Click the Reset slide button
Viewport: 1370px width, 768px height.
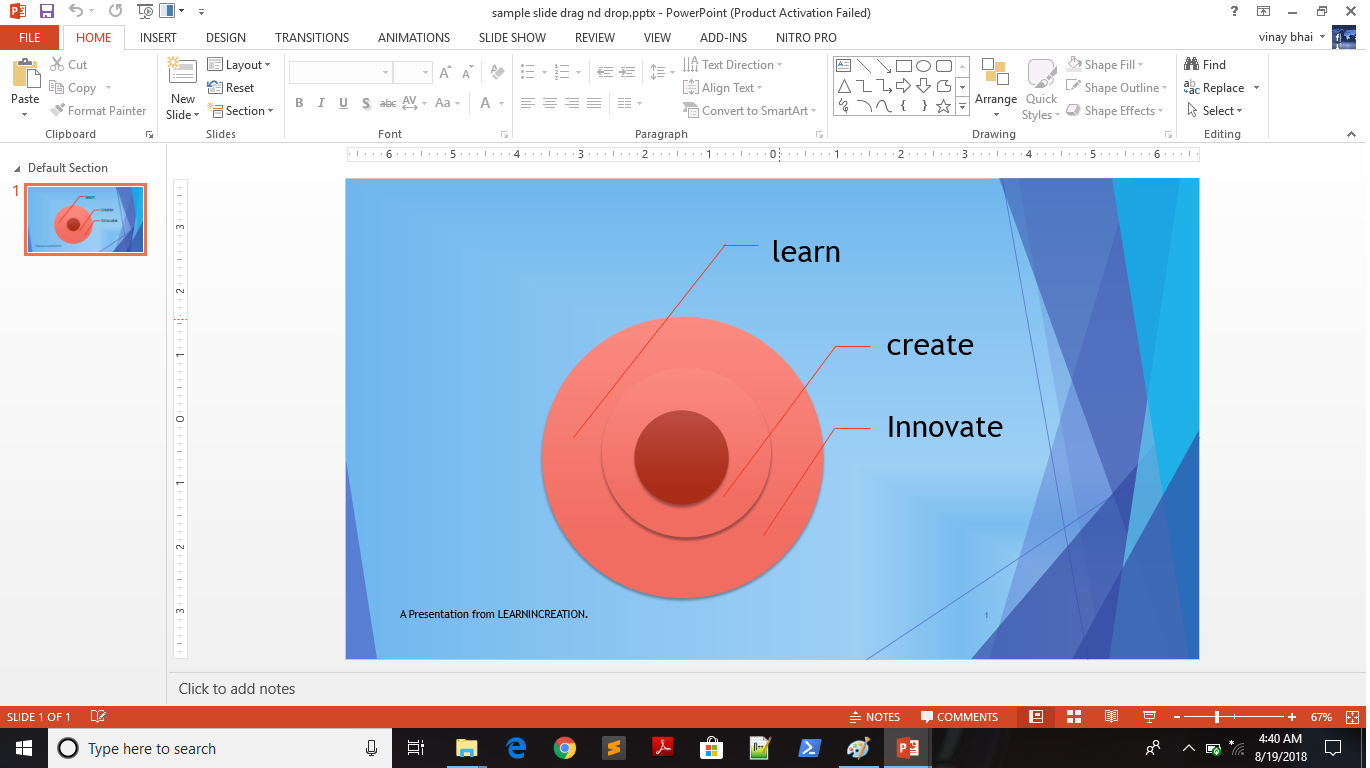(x=231, y=88)
